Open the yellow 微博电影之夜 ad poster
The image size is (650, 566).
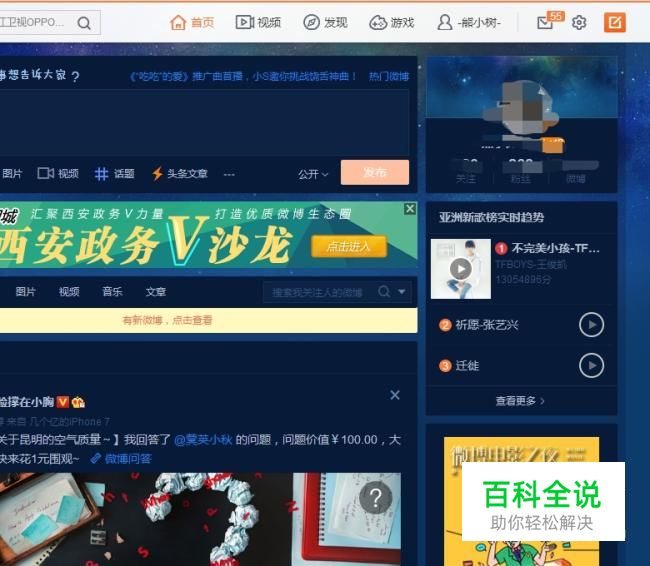pyautogui.click(x=521, y=501)
